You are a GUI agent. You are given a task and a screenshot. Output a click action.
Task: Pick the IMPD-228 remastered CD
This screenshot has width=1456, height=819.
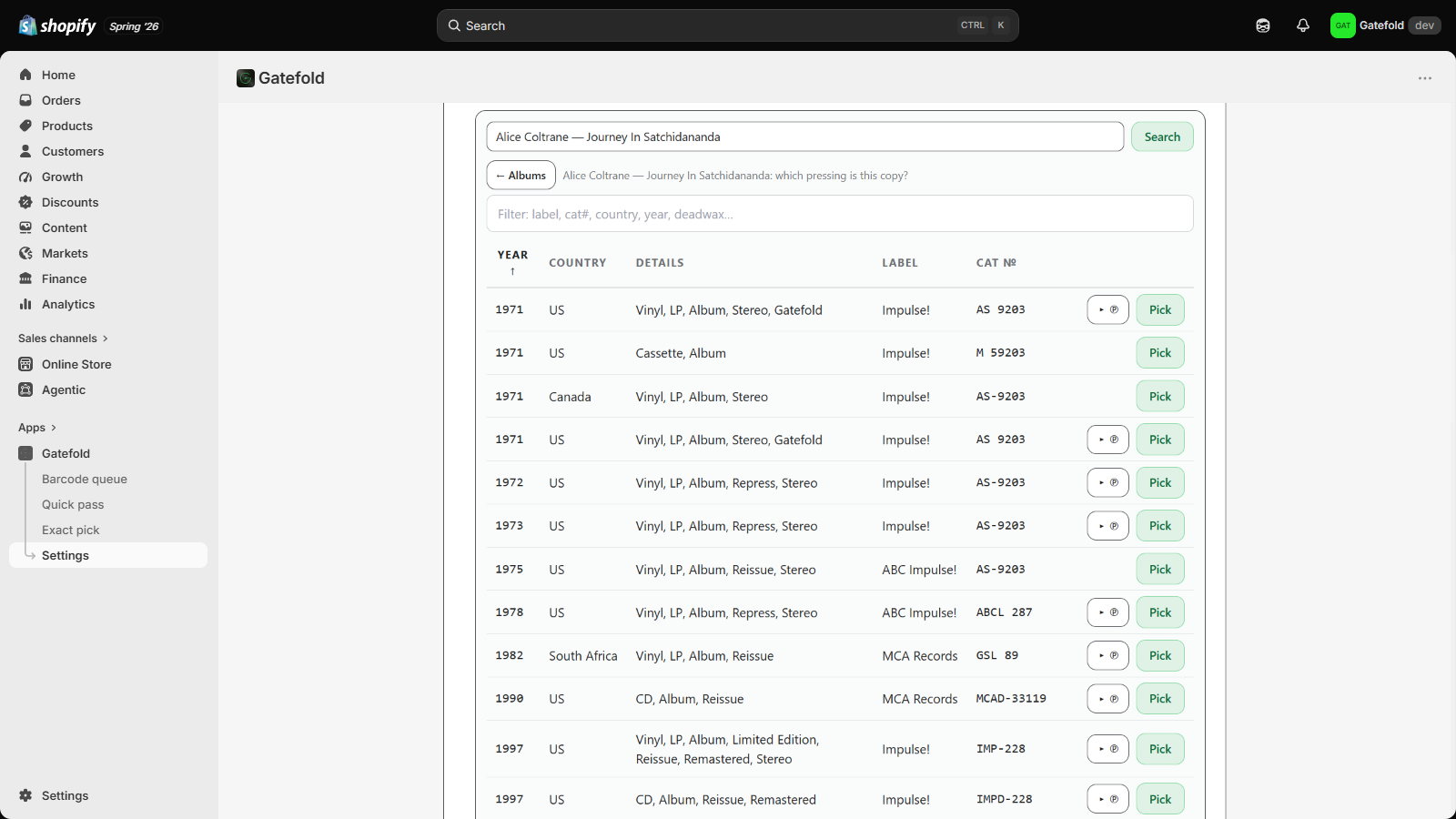click(x=1160, y=799)
